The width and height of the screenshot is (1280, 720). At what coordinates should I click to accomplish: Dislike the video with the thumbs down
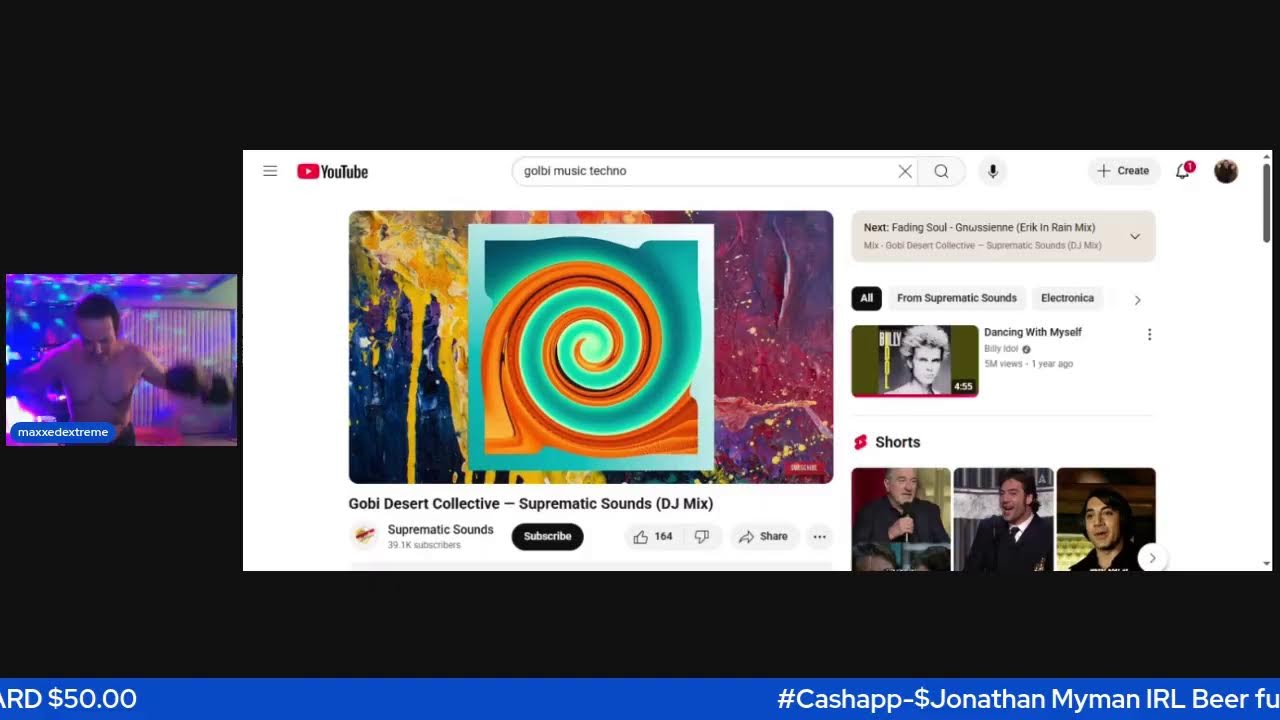[702, 537]
